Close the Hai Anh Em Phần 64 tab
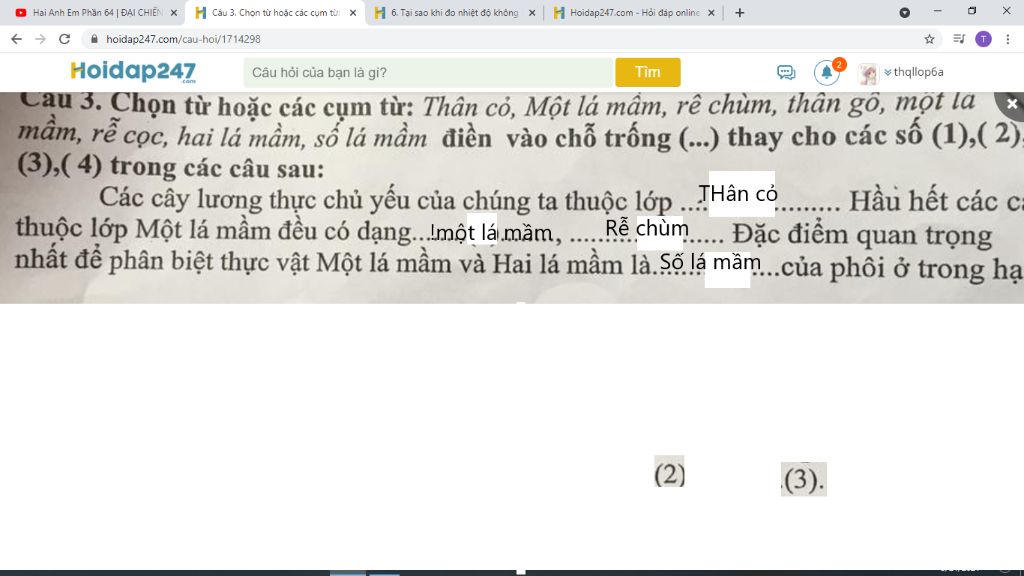This screenshot has height=576, width=1024. [174, 12]
